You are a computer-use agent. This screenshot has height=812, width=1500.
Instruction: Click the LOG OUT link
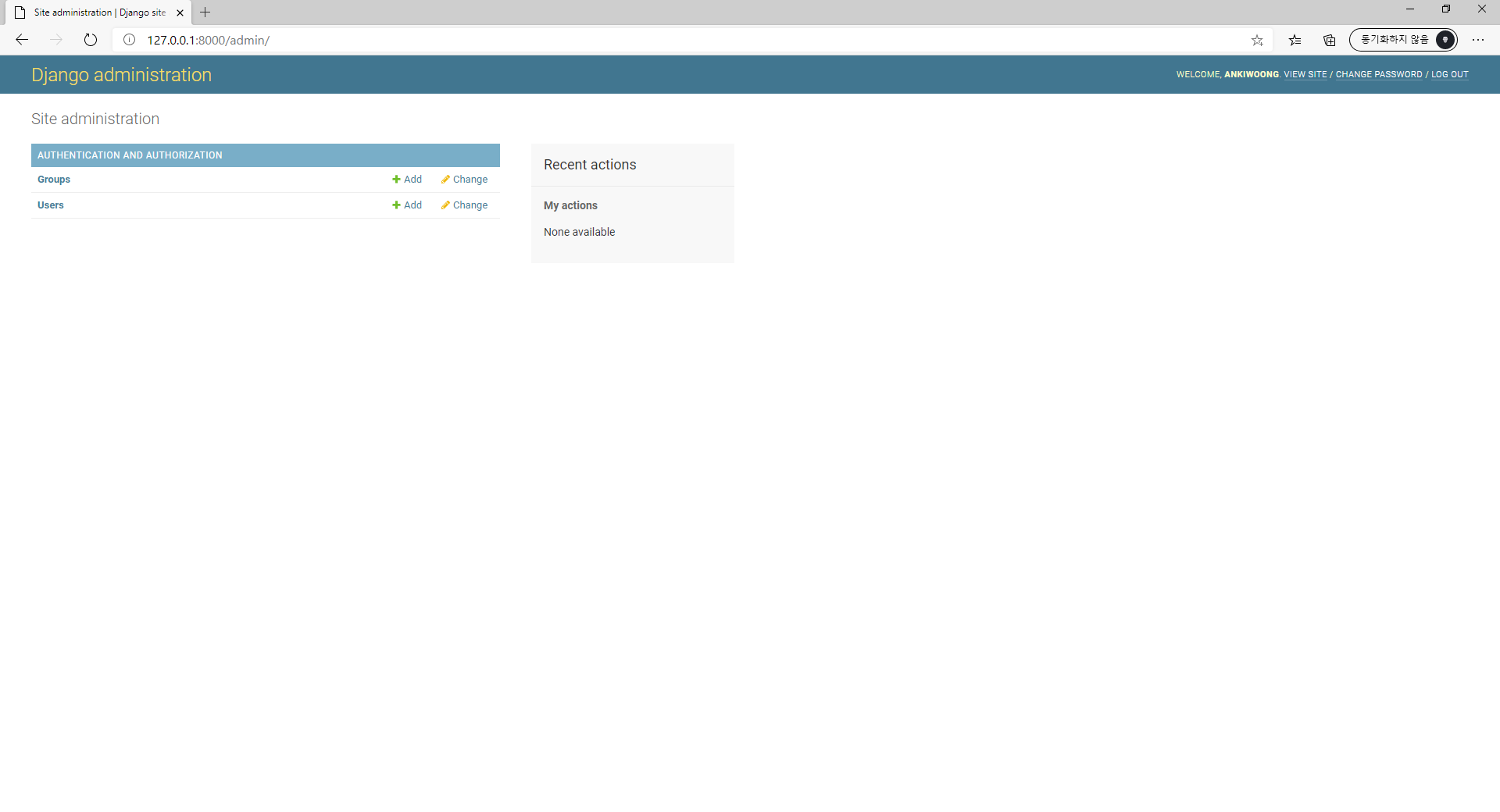(x=1449, y=75)
